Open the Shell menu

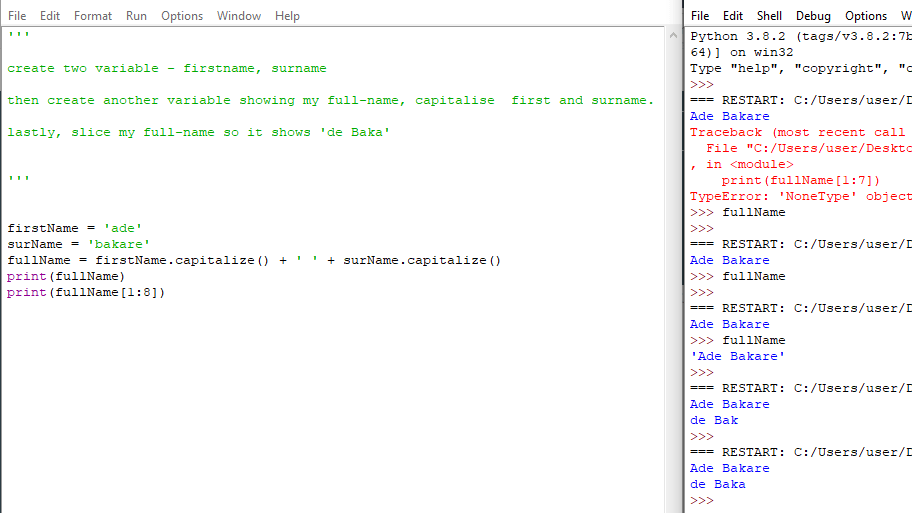(769, 16)
